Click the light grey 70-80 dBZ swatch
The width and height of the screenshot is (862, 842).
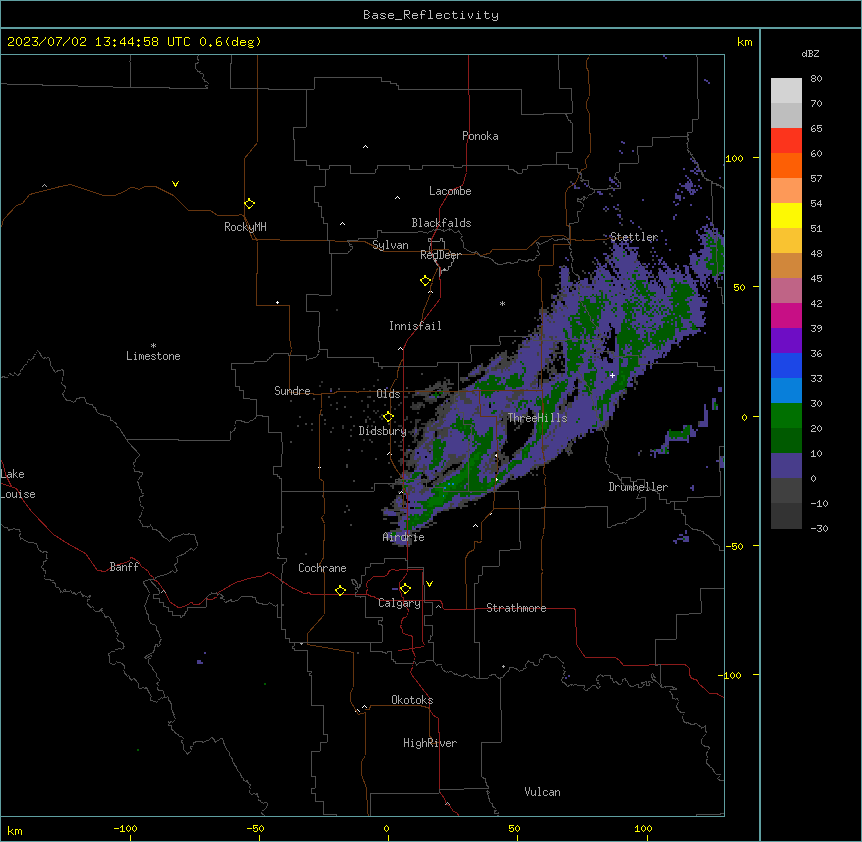[786, 91]
